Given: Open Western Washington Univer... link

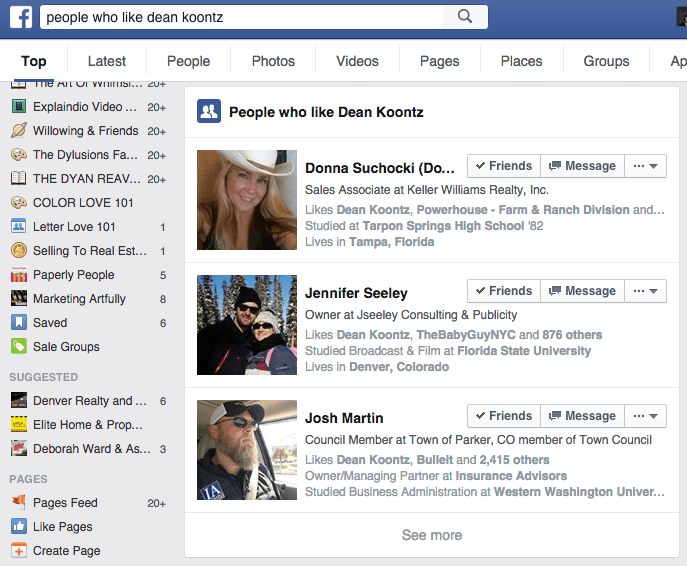Looking at the screenshot, I should (x=579, y=492).
